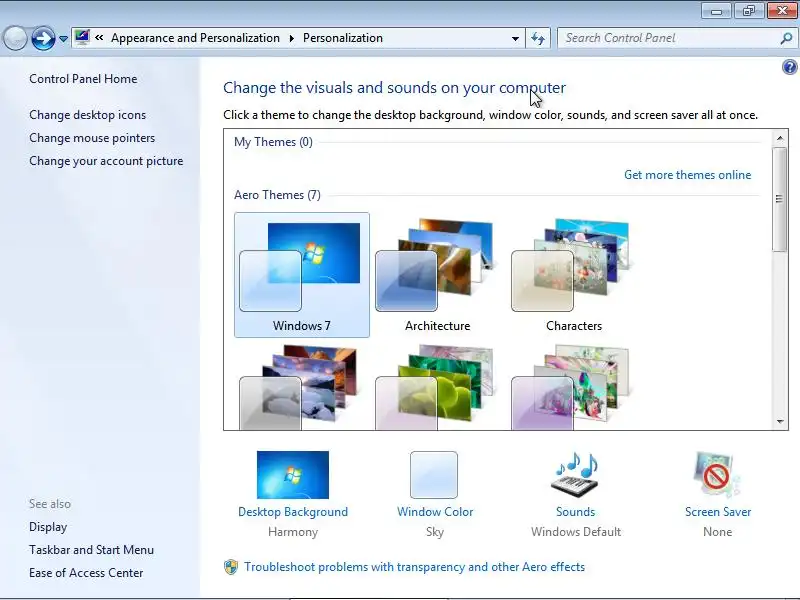The width and height of the screenshot is (800, 600).
Task: Open the Window Color swatch icon
Action: click(x=434, y=474)
